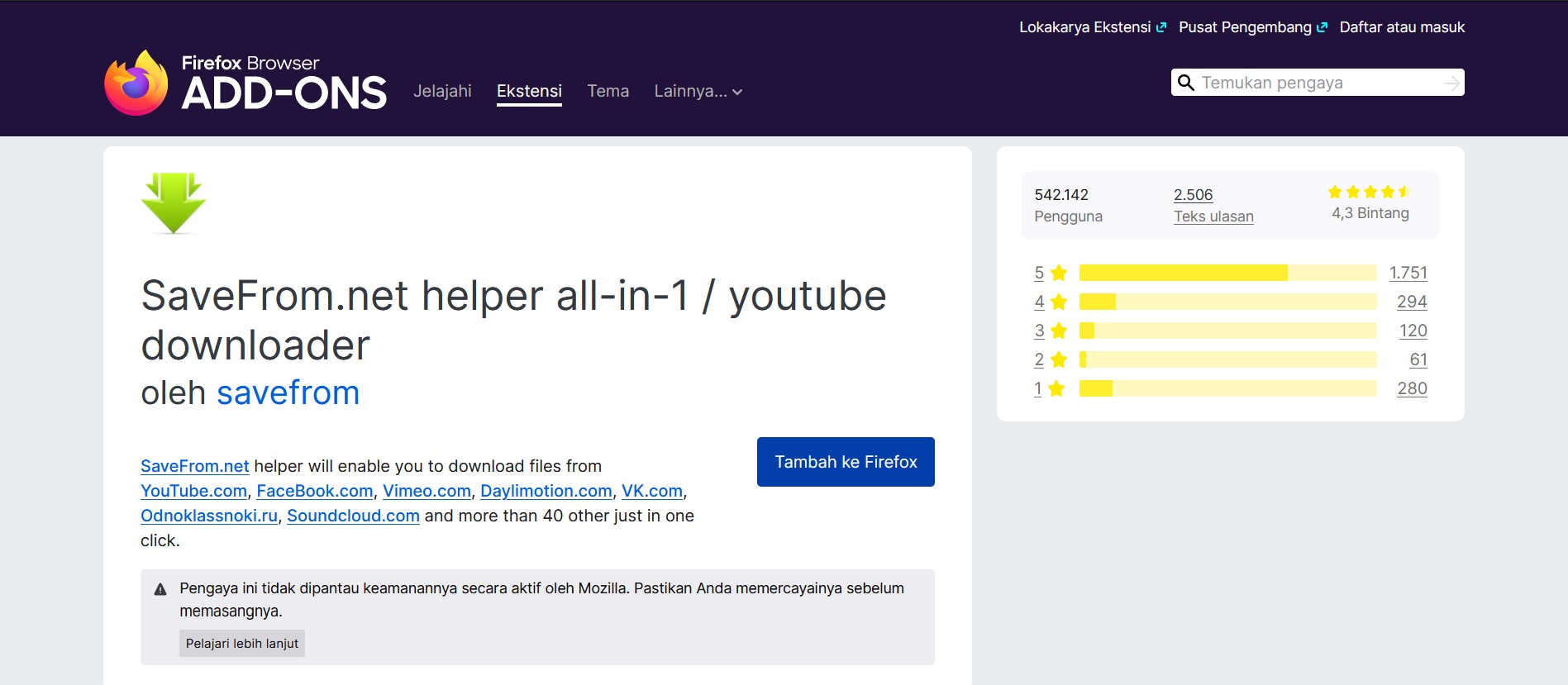Click the search magnifier icon
1568x685 pixels.
pos(1185,83)
